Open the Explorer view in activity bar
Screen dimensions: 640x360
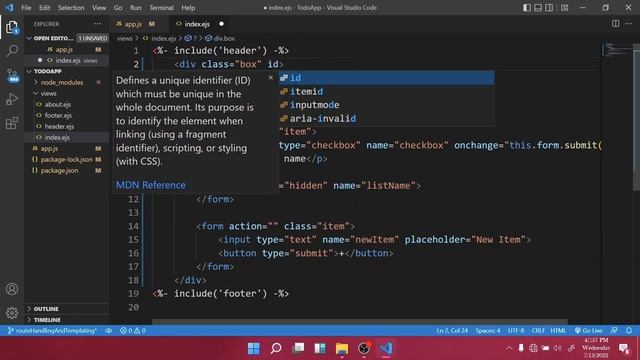click(12, 27)
